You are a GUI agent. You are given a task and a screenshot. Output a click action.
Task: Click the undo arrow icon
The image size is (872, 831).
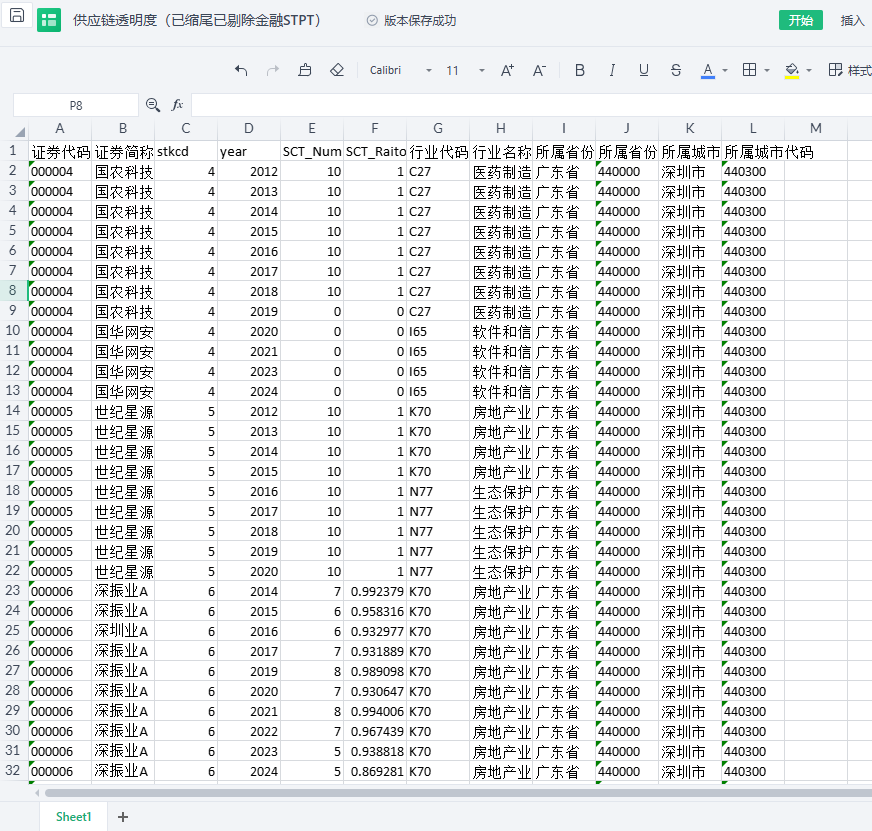241,70
